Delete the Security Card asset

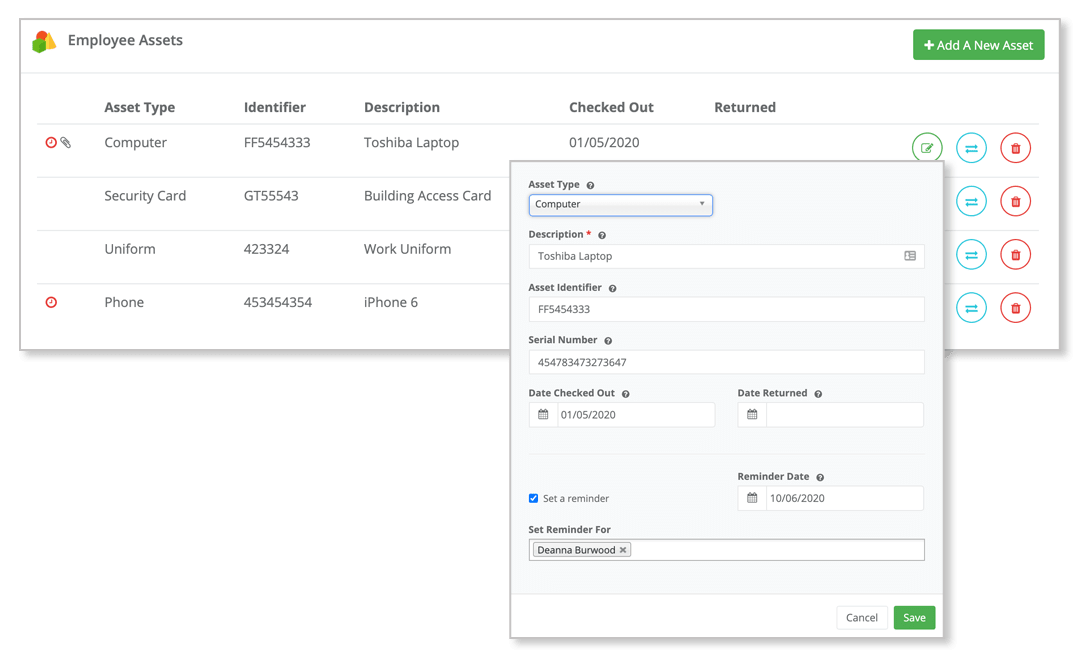(1015, 201)
